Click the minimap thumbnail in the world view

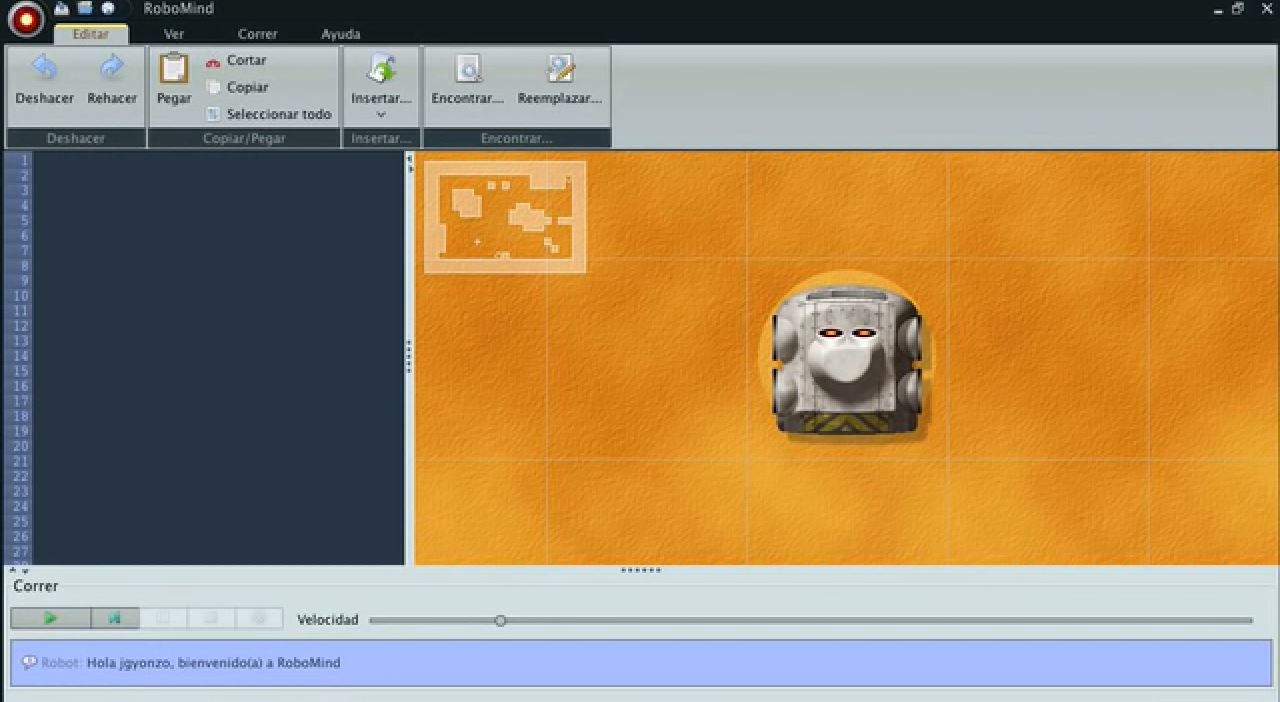coord(505,217)
